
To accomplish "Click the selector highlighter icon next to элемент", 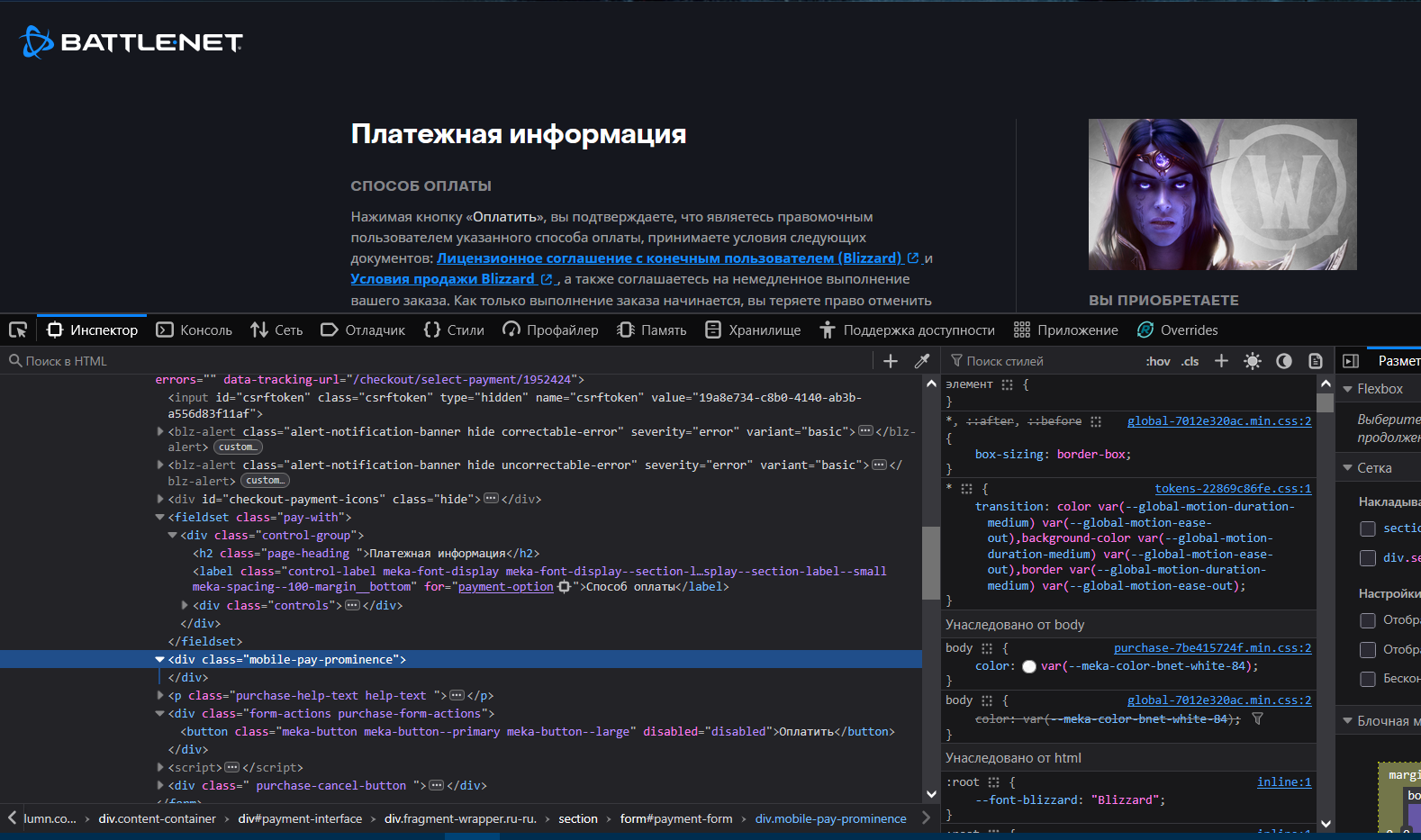I will (x=1007, y=384).
